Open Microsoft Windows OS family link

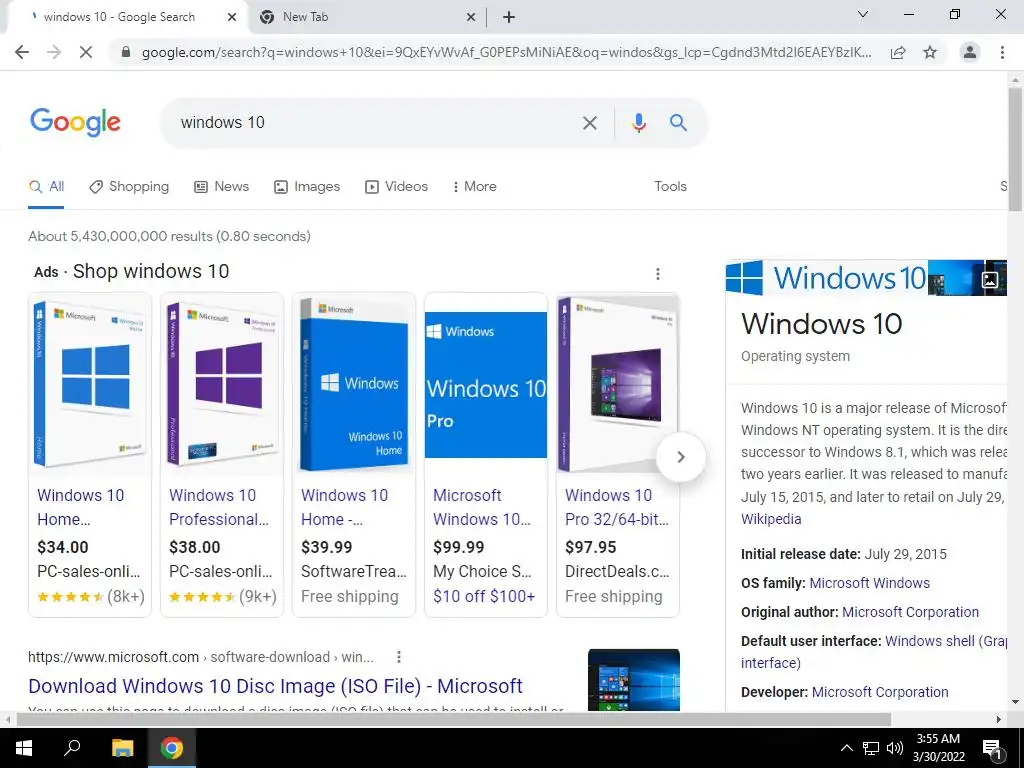[x=869, y=583]
